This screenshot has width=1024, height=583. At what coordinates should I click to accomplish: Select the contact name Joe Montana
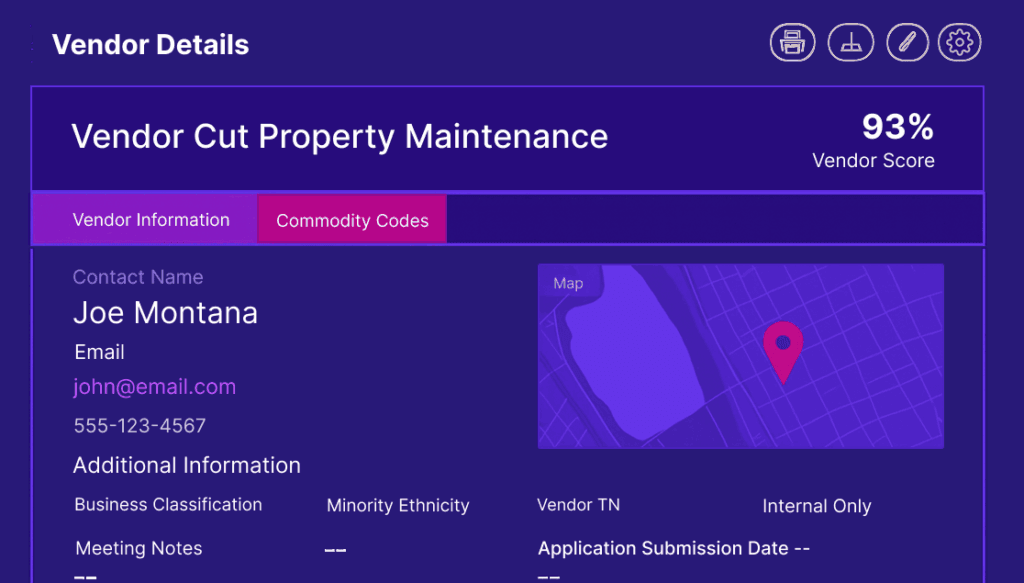(165, 313)
